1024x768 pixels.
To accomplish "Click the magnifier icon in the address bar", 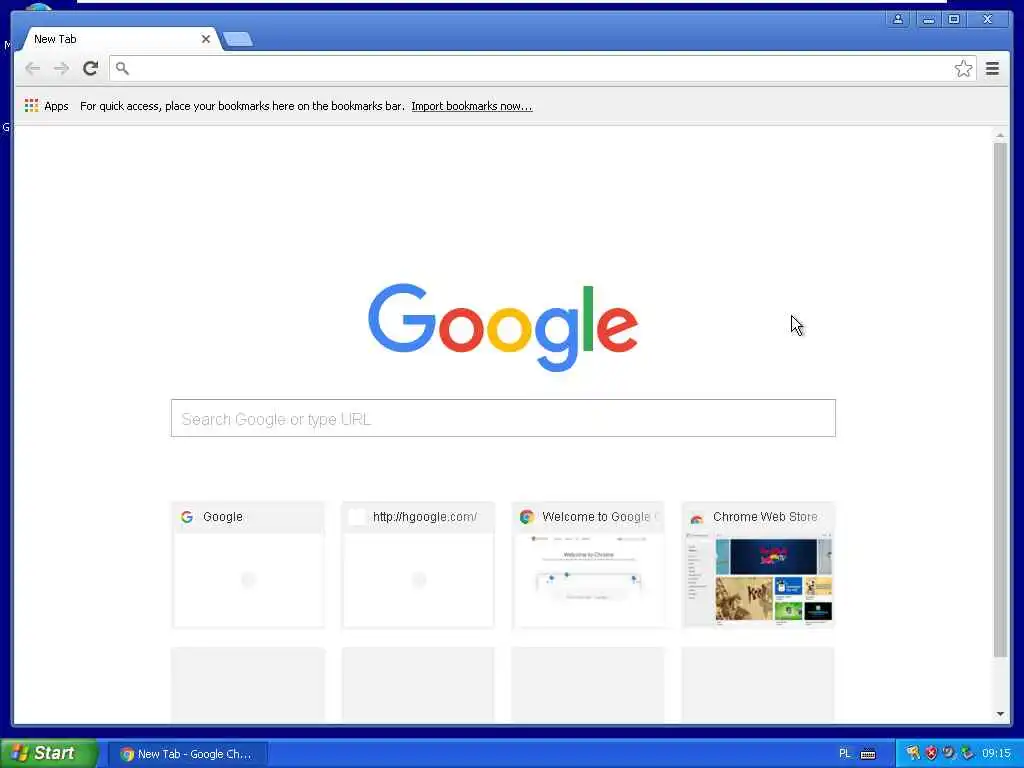I will pos(122,68).
